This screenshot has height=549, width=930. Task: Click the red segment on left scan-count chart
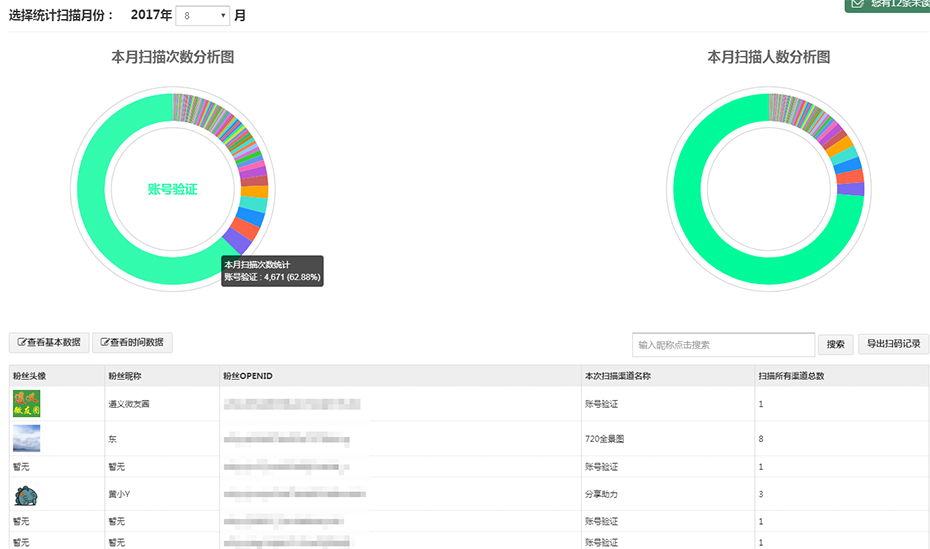pos(247,228)
